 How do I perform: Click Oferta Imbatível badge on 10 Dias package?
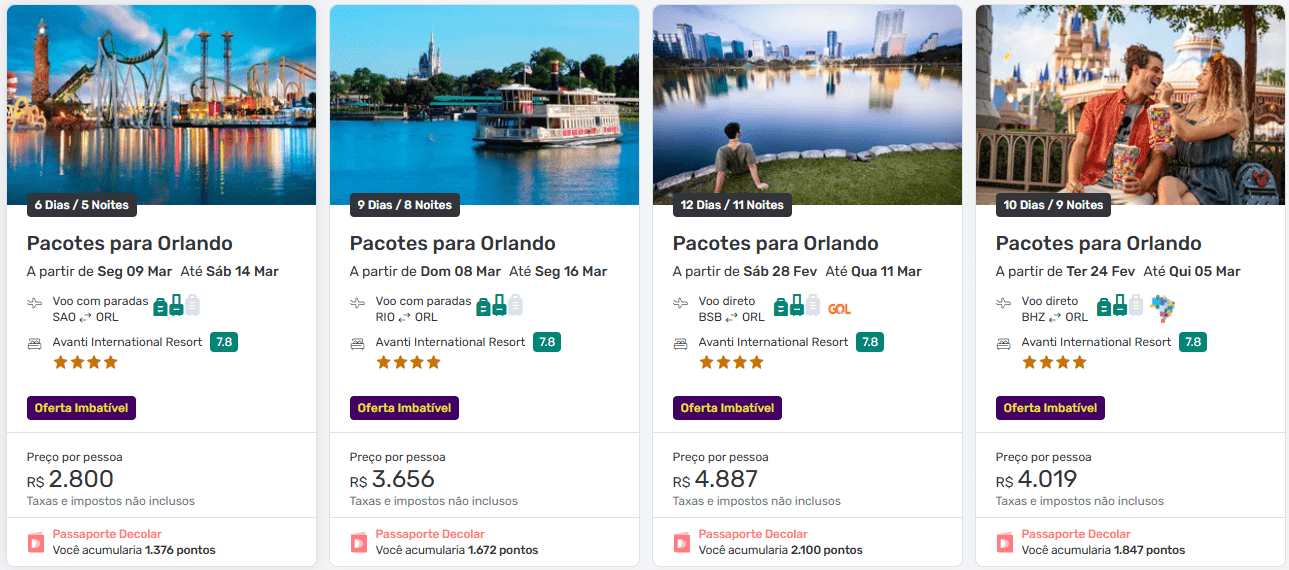point(1050,408)
